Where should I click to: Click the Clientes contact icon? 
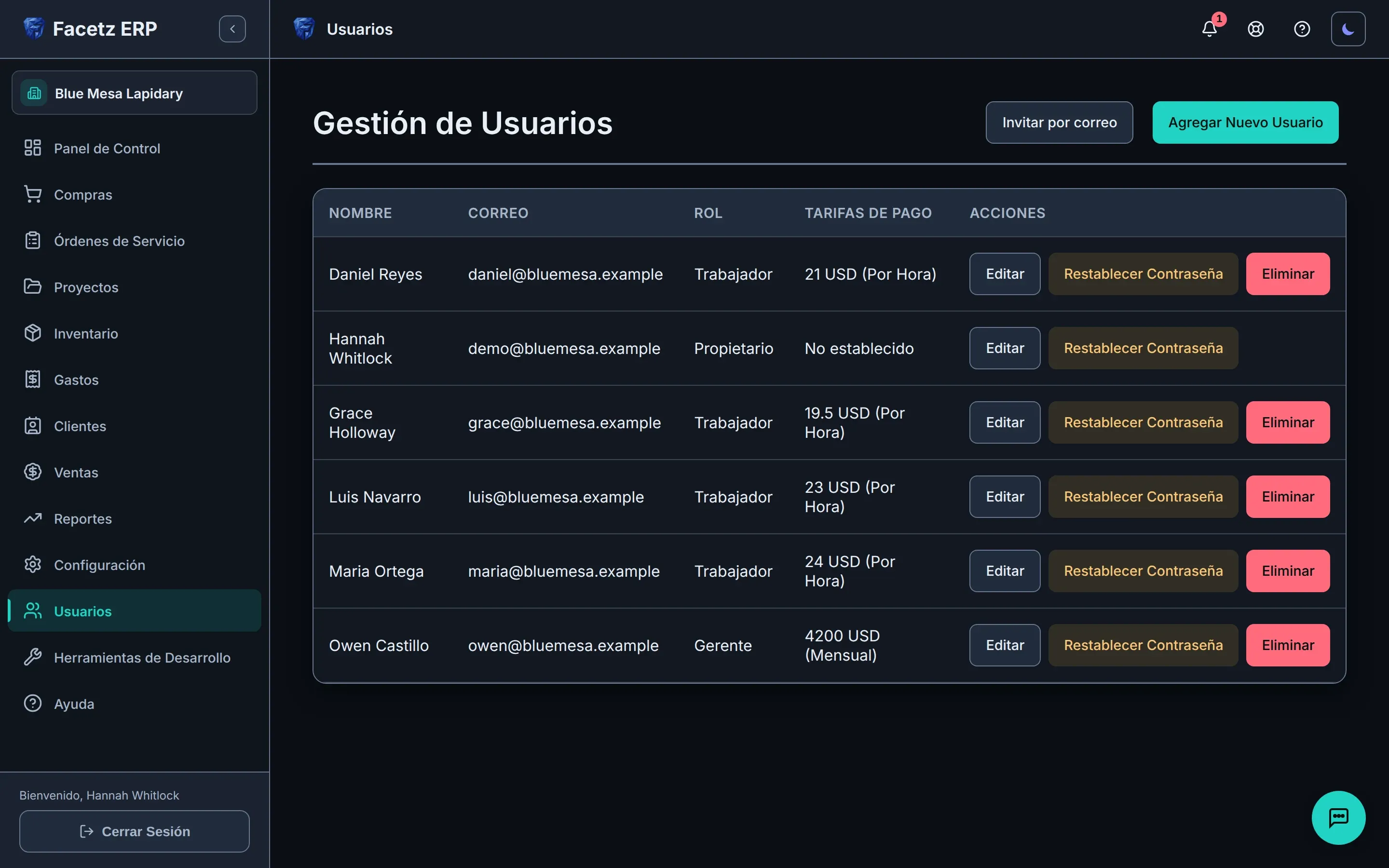pyautogui.click(x=33, y=426)
